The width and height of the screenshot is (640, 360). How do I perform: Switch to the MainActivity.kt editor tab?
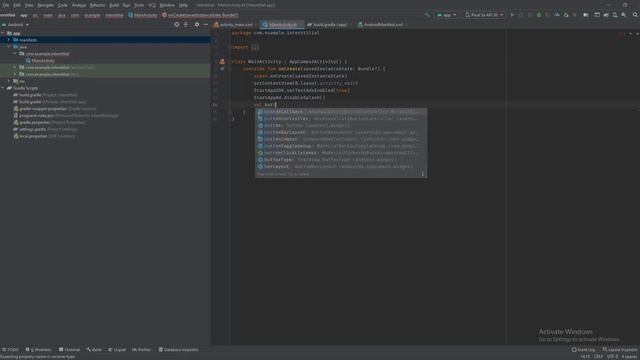[x=282, y=24]
